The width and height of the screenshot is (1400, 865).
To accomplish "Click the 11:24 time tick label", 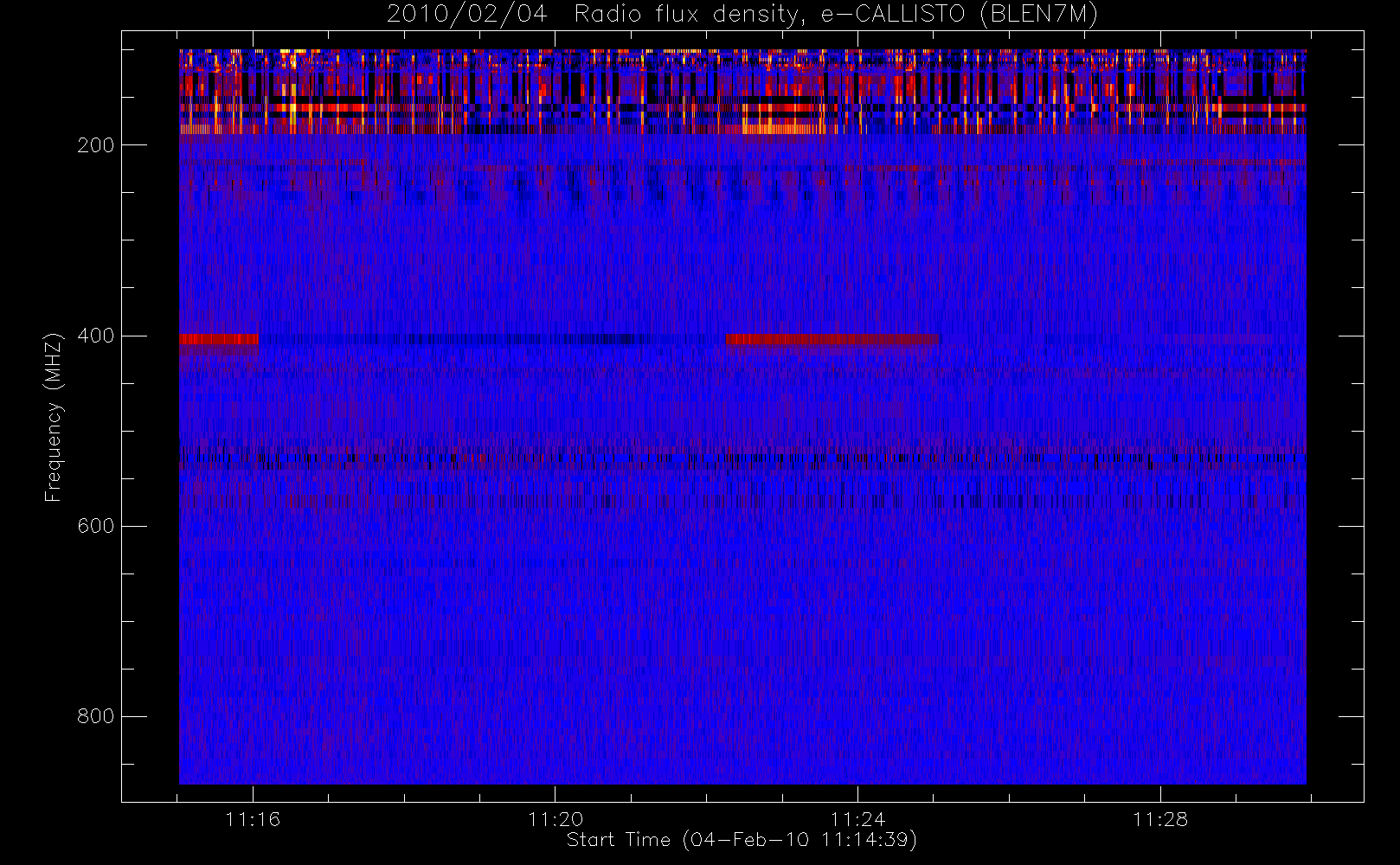I will pos(857,819).
